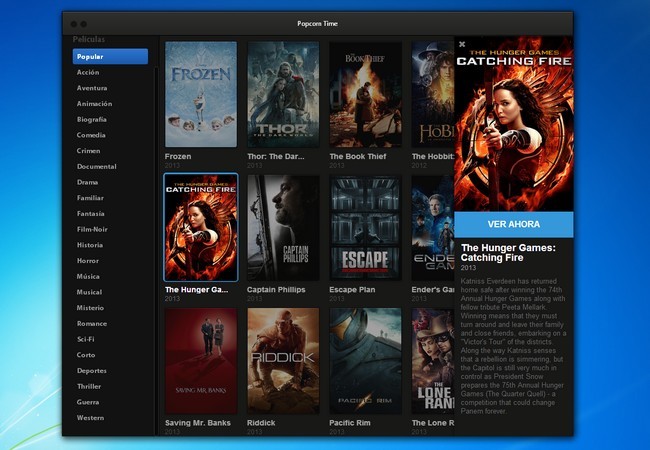Open the Riddick movie poster
Viewport: 650px width, 450px height.
(283, 361)
